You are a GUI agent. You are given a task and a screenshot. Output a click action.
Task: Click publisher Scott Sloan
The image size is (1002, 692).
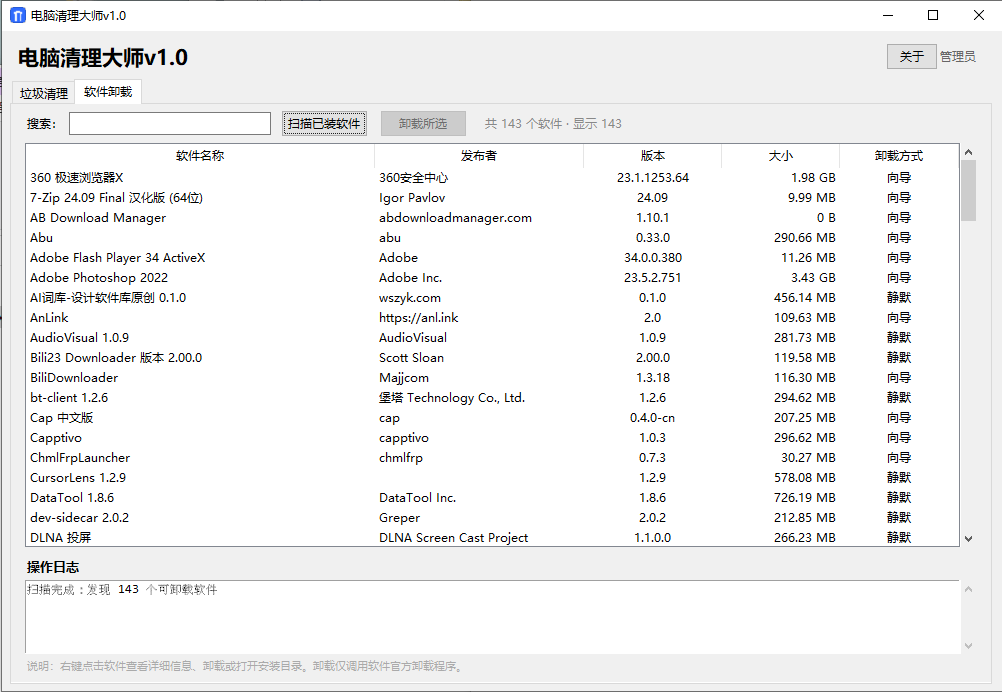coord(412,358)
